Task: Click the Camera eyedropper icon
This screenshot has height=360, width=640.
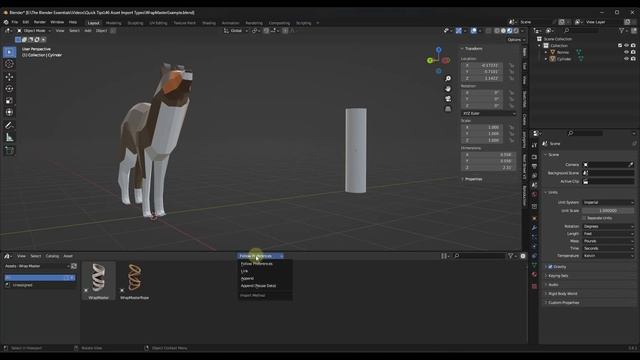Action: click(631, 164)
